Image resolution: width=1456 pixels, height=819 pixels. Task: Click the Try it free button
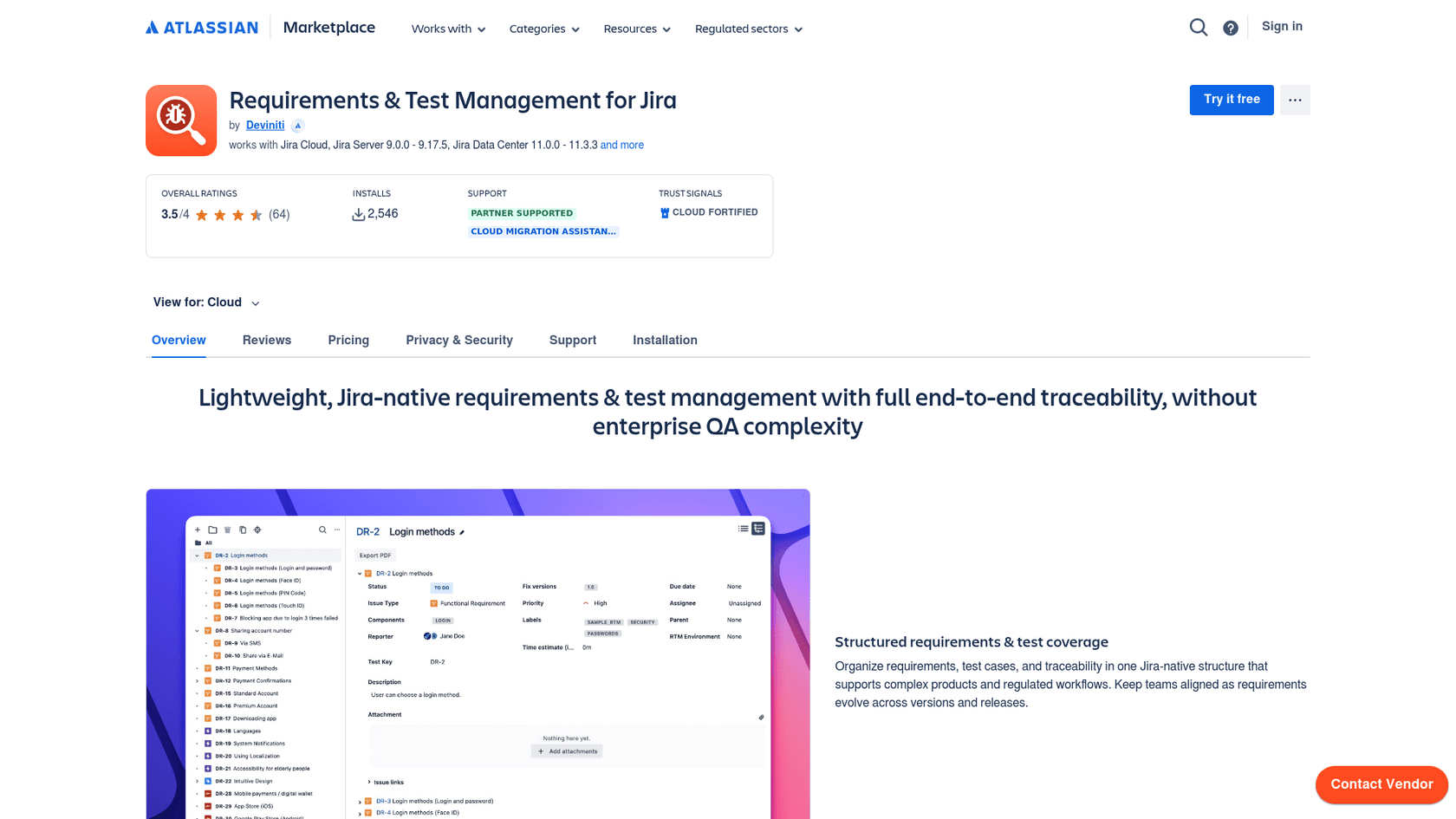1231,100
